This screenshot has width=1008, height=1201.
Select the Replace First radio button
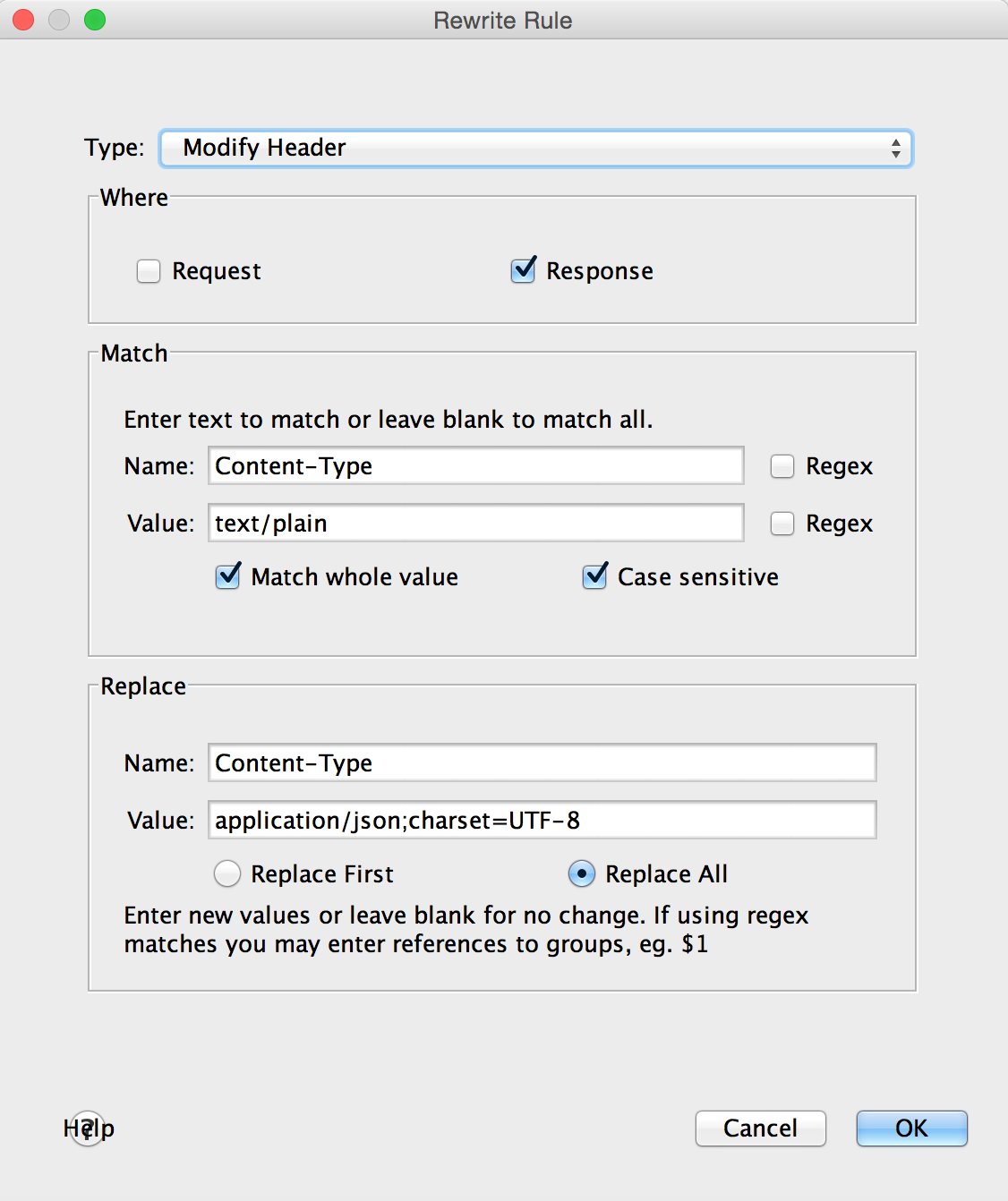click(227, 874)
